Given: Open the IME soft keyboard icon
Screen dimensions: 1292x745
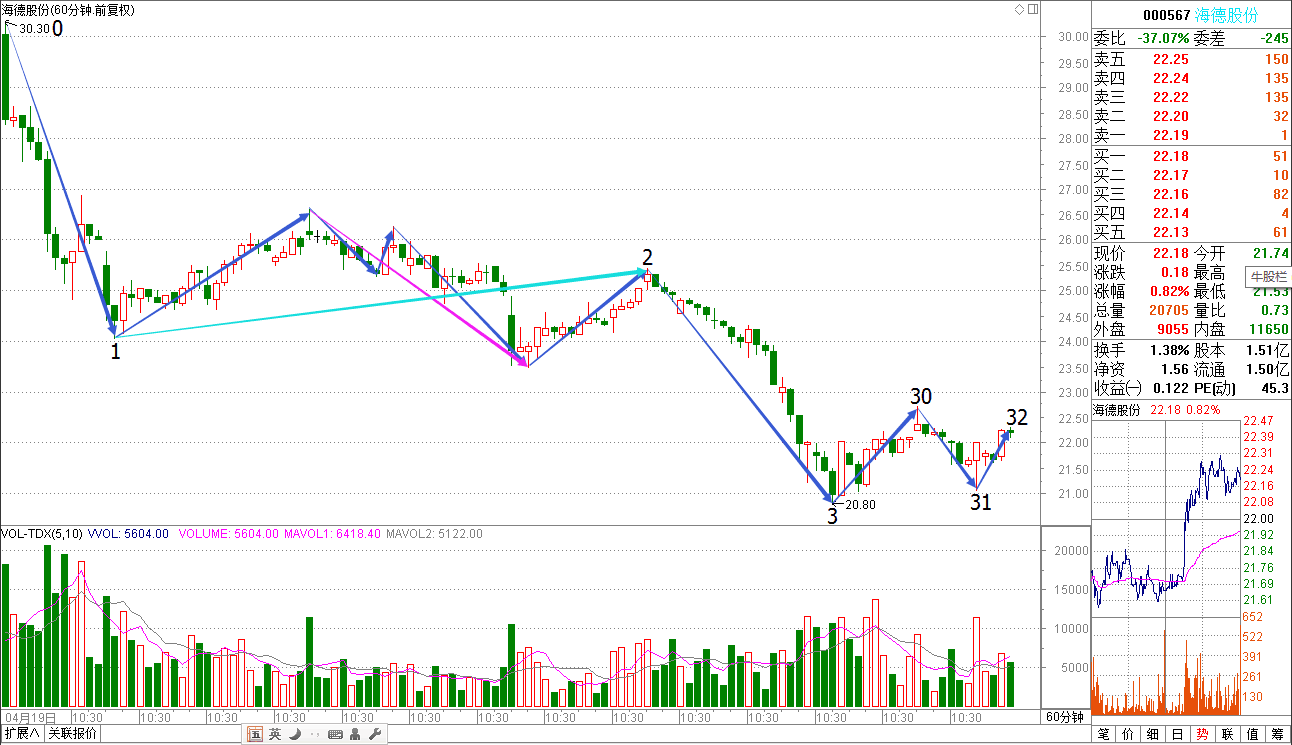Looking at the screenshot, I should point(335,734).
